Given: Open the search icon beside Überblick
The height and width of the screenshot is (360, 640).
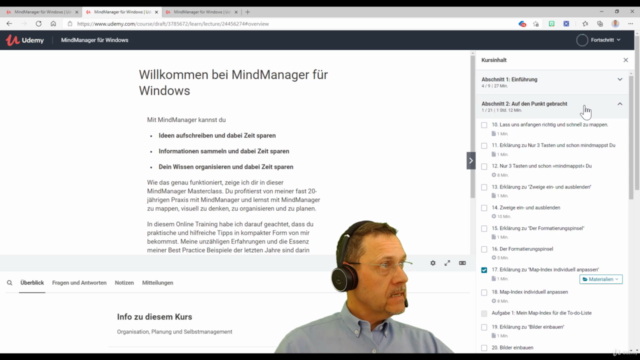Looking at the screenshot, I should pos(9,282).
